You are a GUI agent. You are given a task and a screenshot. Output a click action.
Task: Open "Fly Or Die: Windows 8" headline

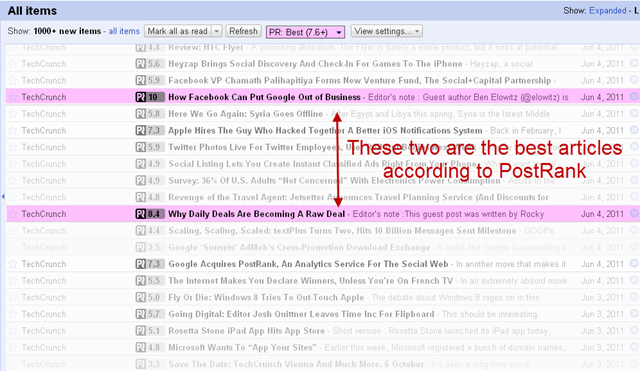[266, 298]
